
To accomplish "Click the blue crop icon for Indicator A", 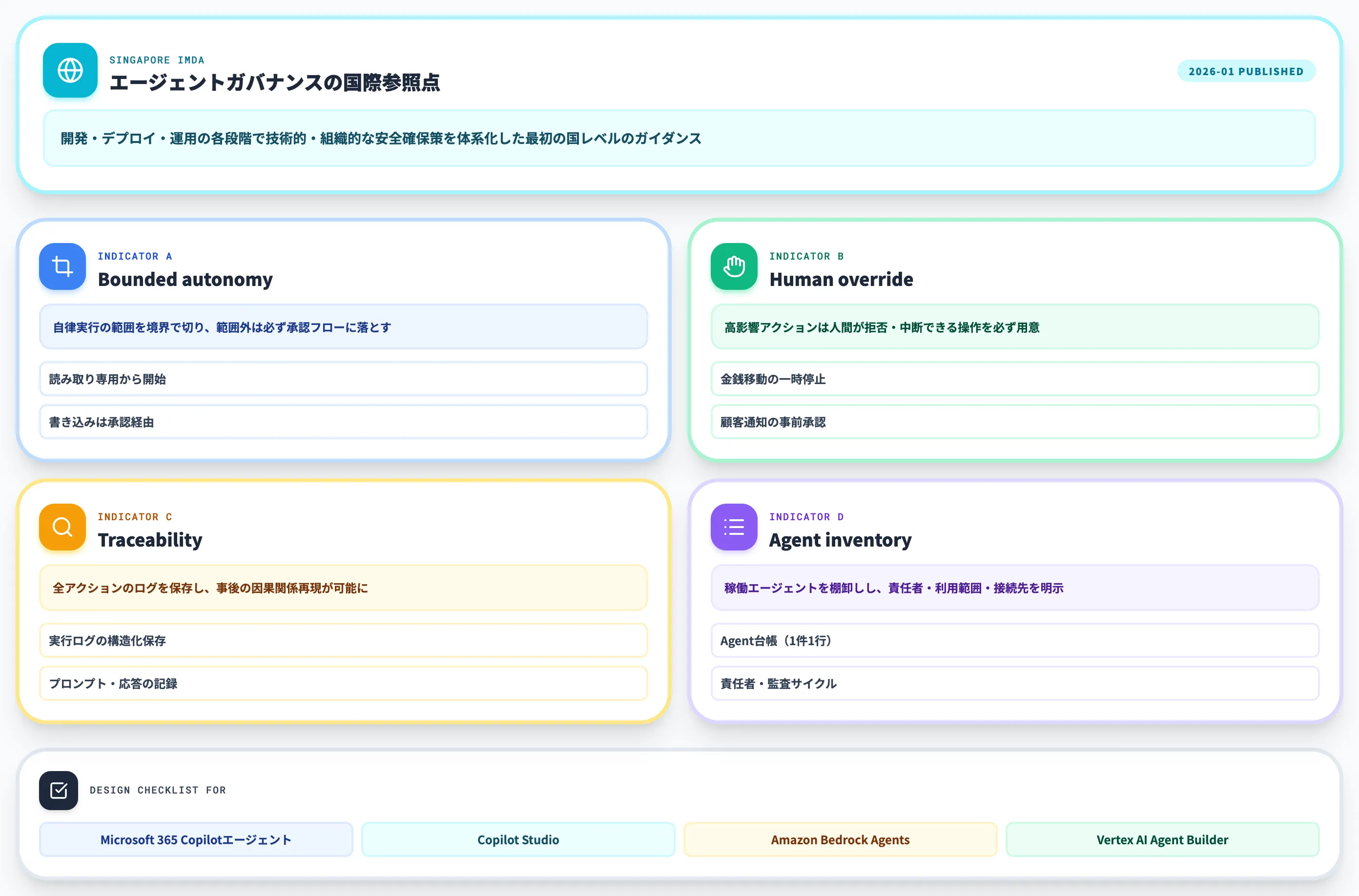I will (x=62, y=266).
